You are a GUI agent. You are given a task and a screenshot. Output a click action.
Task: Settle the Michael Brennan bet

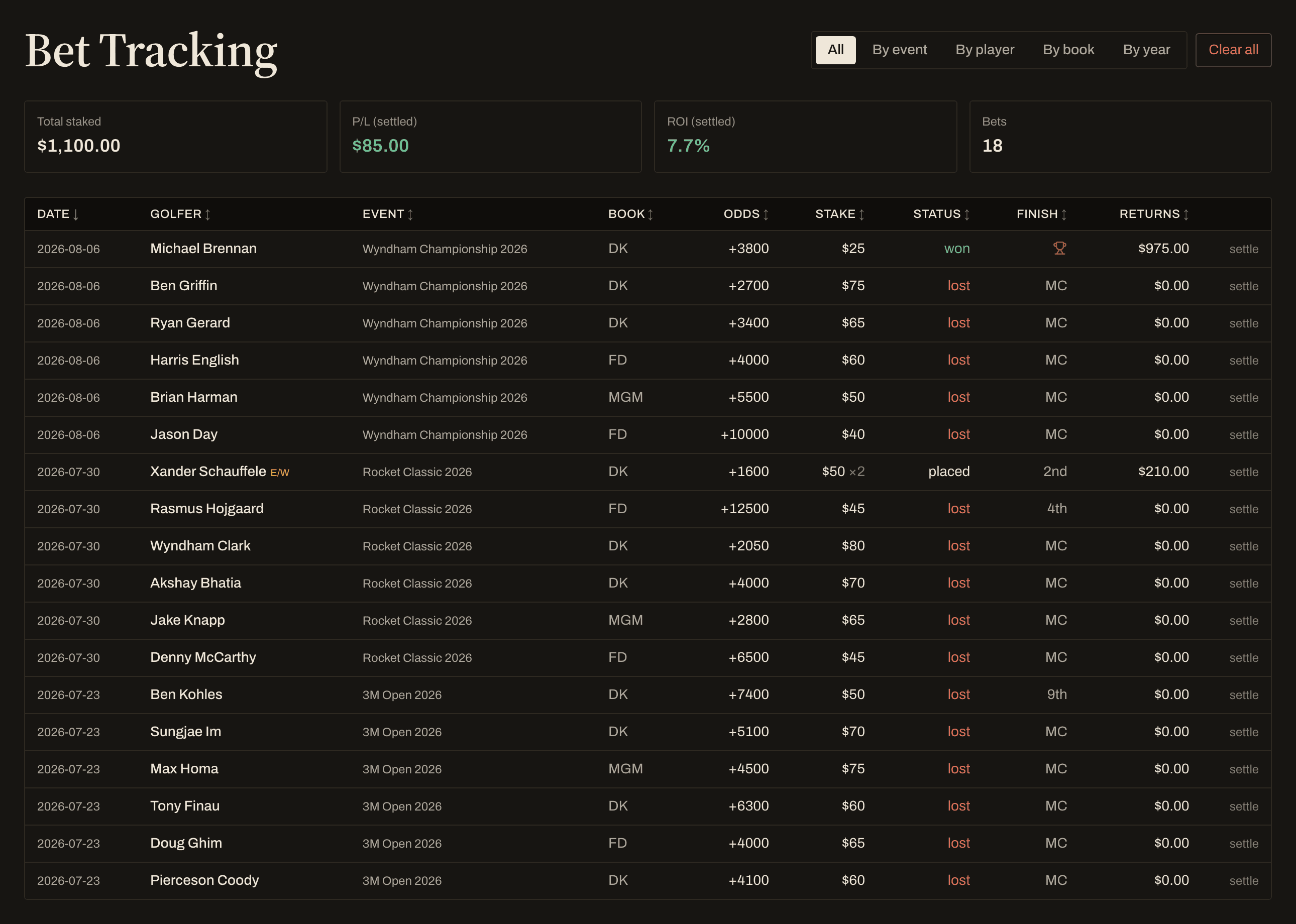click(x=1244, y=249)
